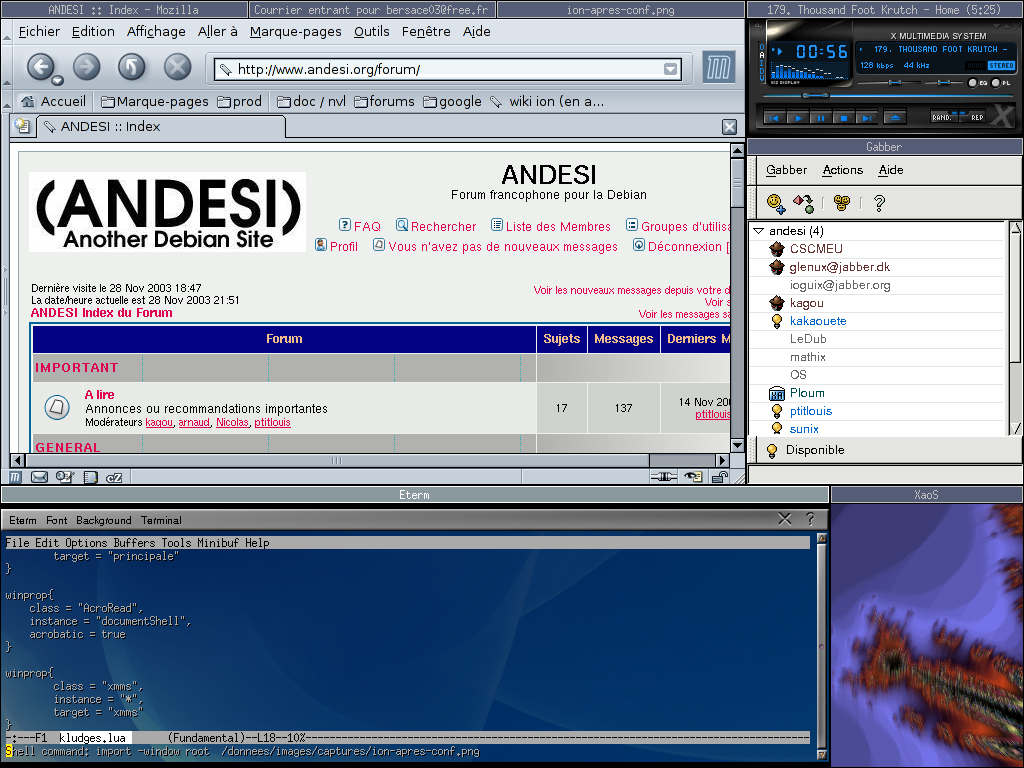Click Gabber's send message arrows icon

click(803, 204)
